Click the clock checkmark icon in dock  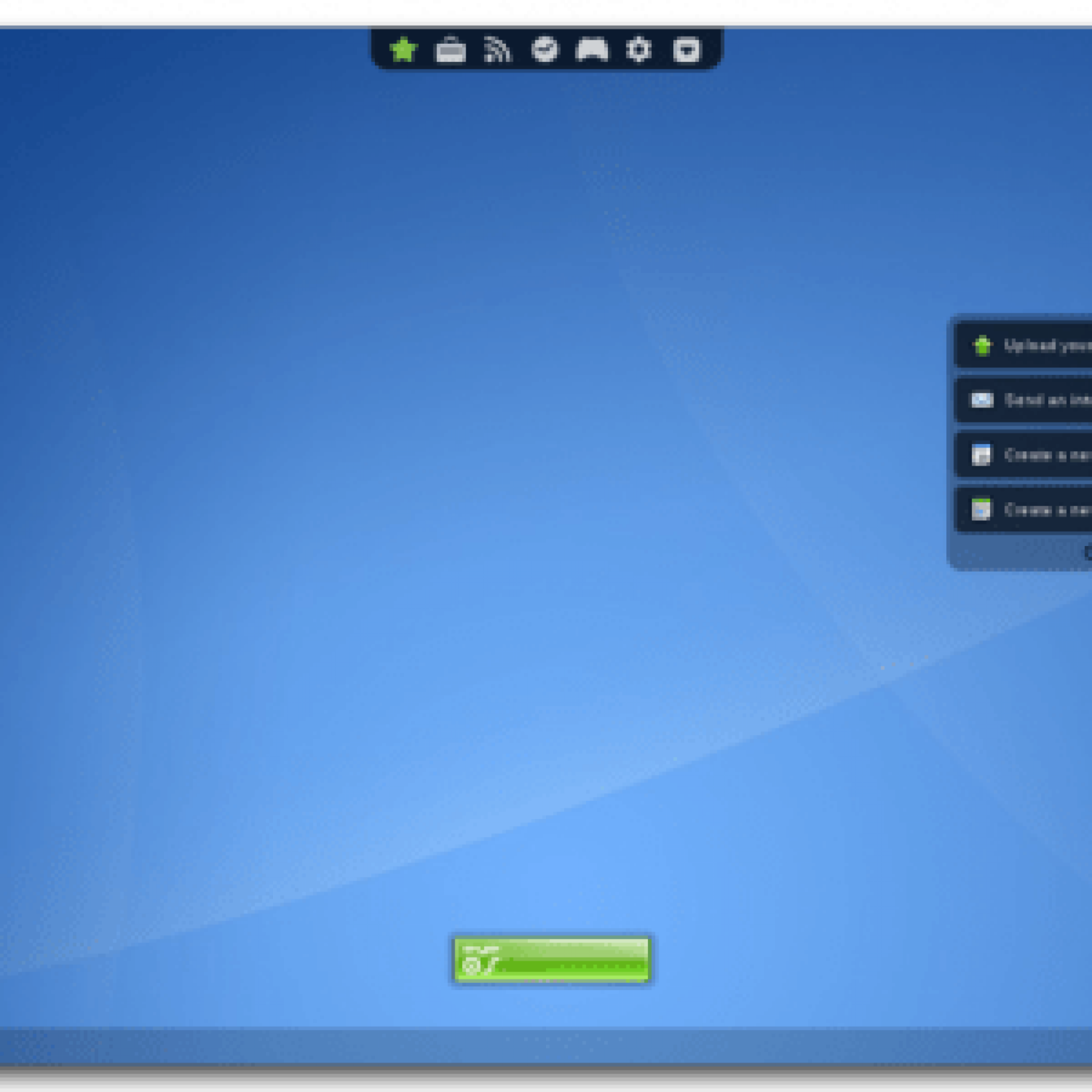[545, 49]
